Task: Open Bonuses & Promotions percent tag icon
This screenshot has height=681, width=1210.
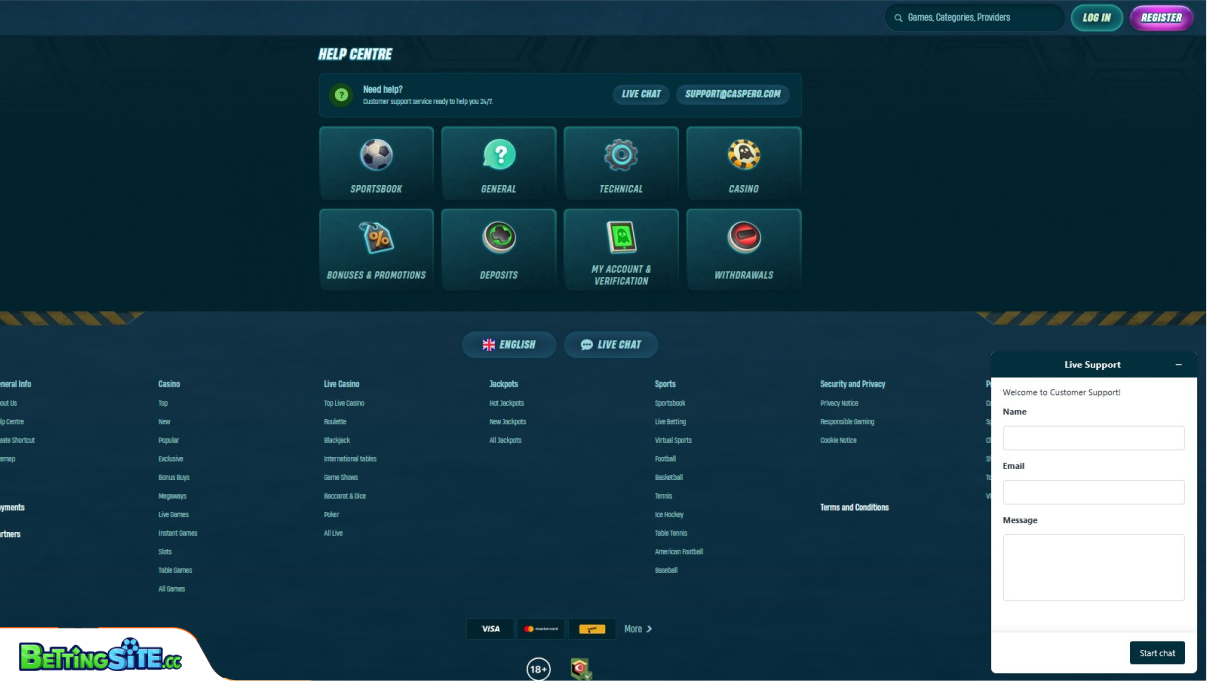Action: [x=376, y=238]
